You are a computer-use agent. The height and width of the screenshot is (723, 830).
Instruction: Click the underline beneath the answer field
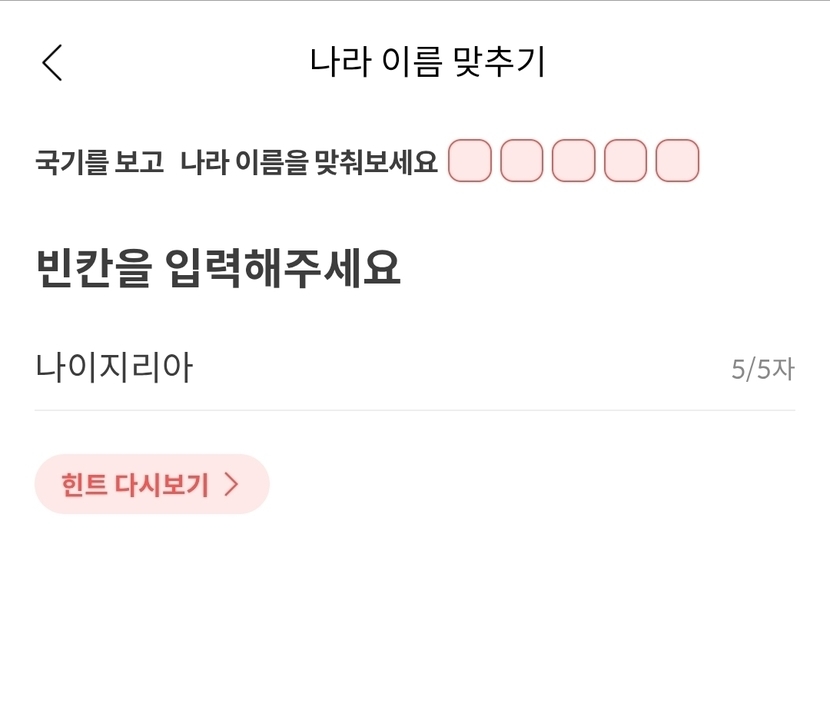[x=415, y=410]
